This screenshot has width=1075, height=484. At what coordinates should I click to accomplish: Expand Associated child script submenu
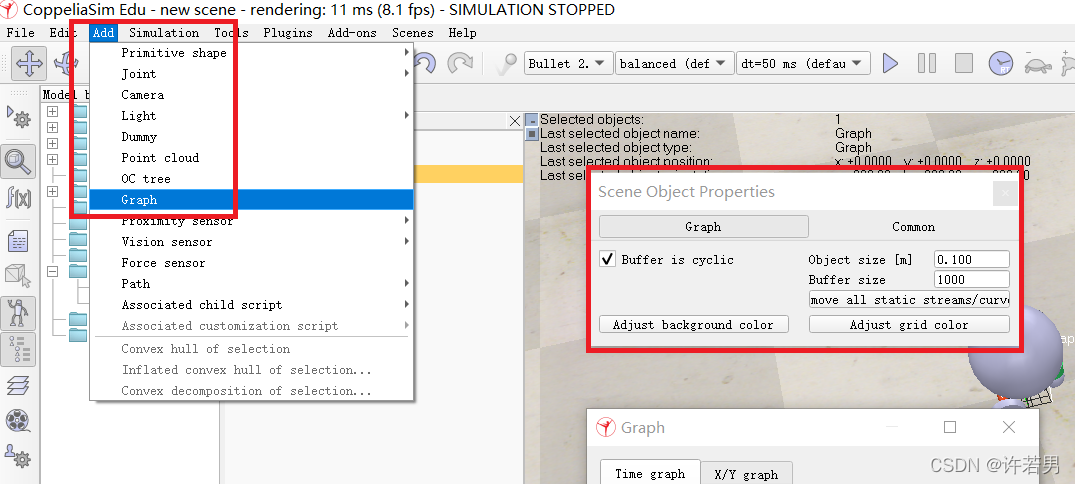407,305
